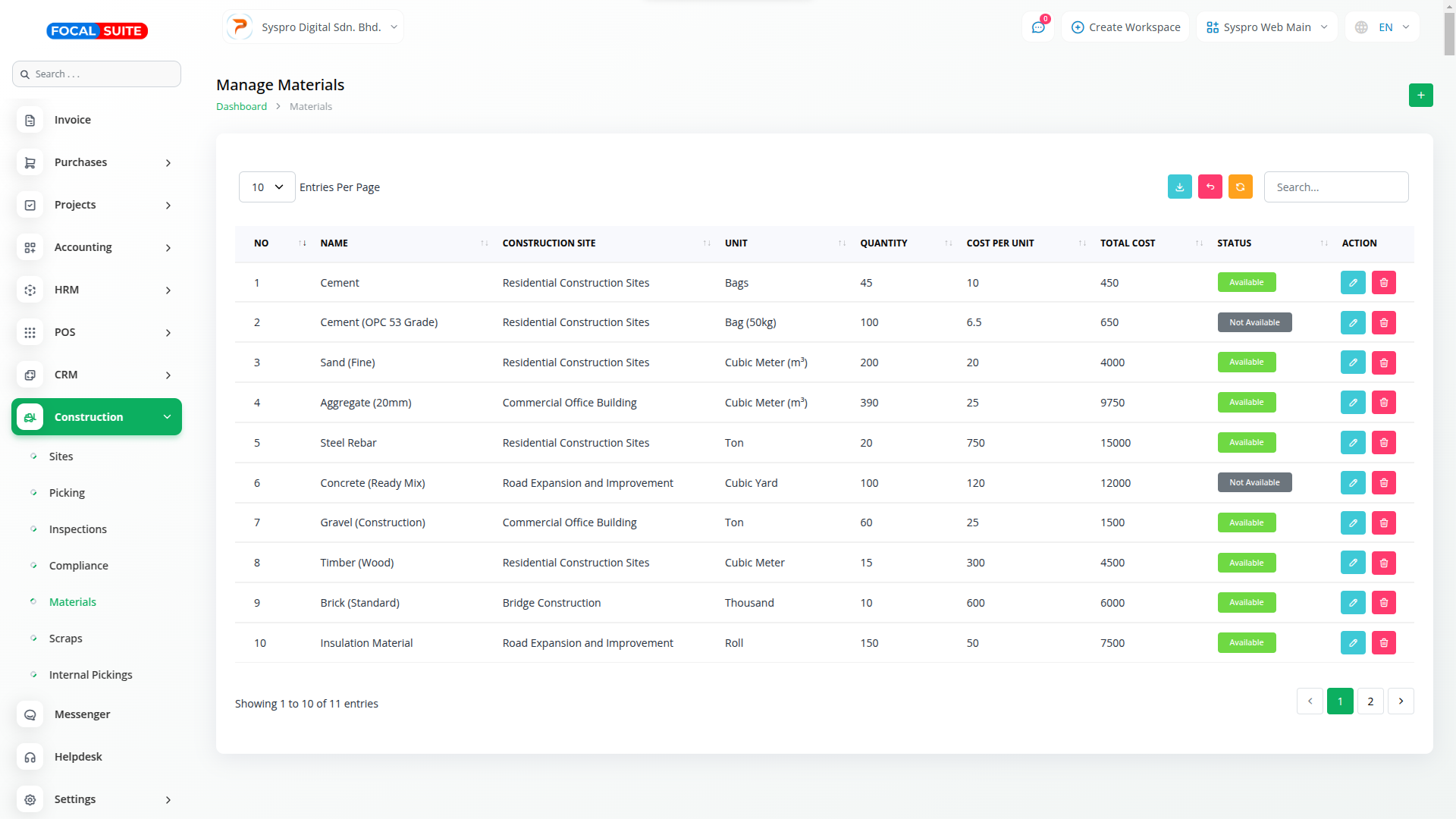Open the entries per page dropdown
Viewport: 1456px width, 819px height.
[267, 187]
